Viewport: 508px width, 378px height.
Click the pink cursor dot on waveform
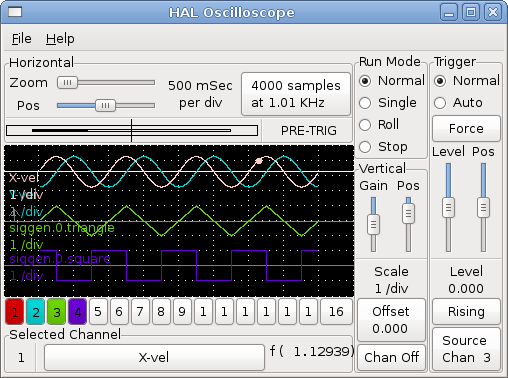(x=259, y=161)
